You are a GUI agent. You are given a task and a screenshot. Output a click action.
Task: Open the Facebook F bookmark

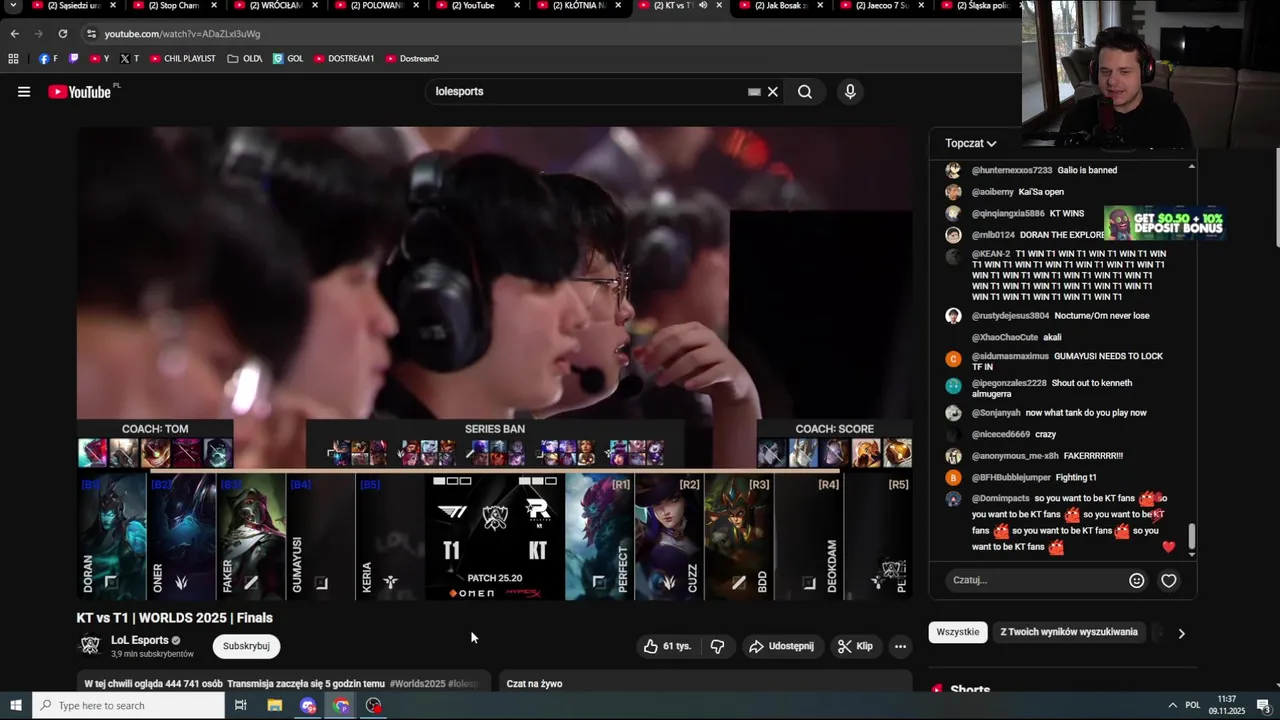point(48,59)
